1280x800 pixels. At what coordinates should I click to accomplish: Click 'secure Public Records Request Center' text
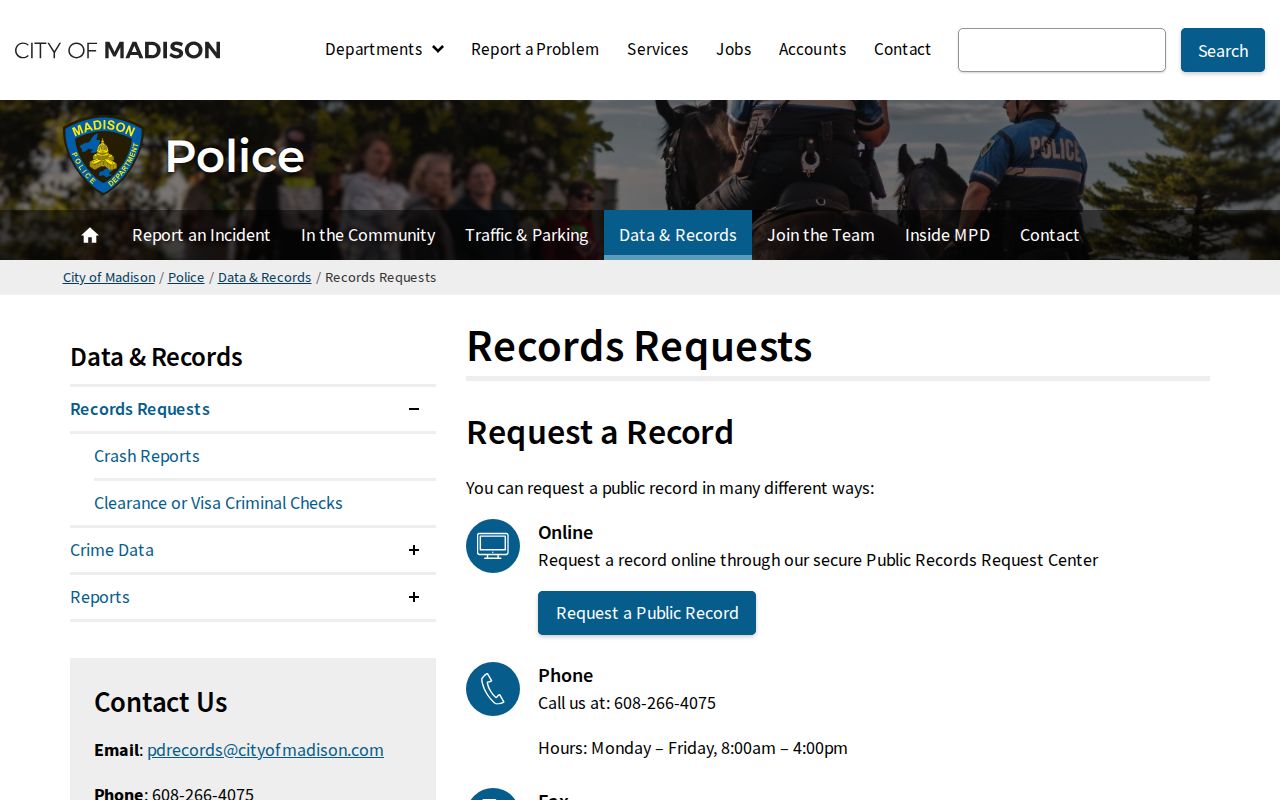pos(956,560)
